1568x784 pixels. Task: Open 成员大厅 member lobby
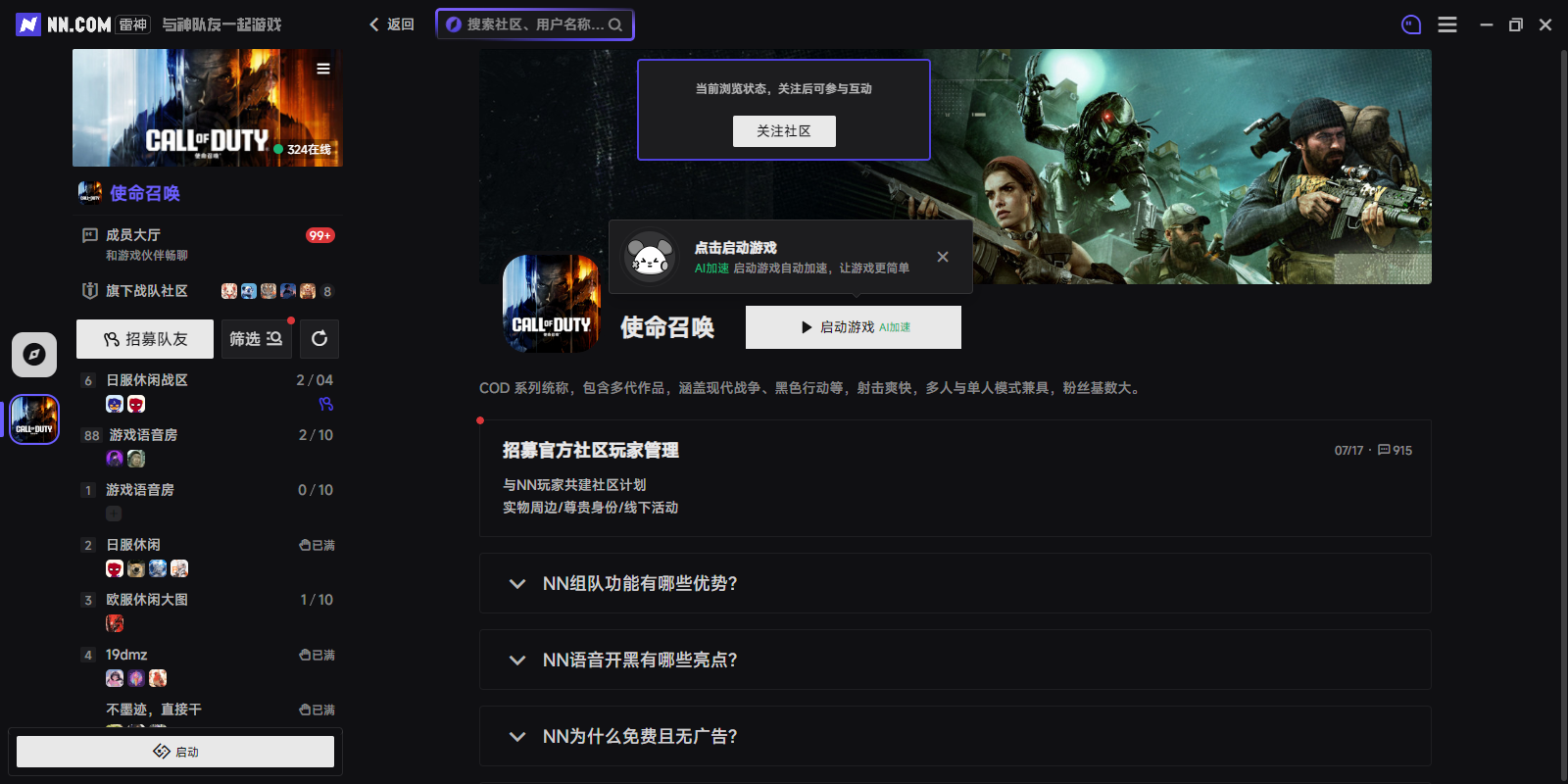click(x=208, y=244)
